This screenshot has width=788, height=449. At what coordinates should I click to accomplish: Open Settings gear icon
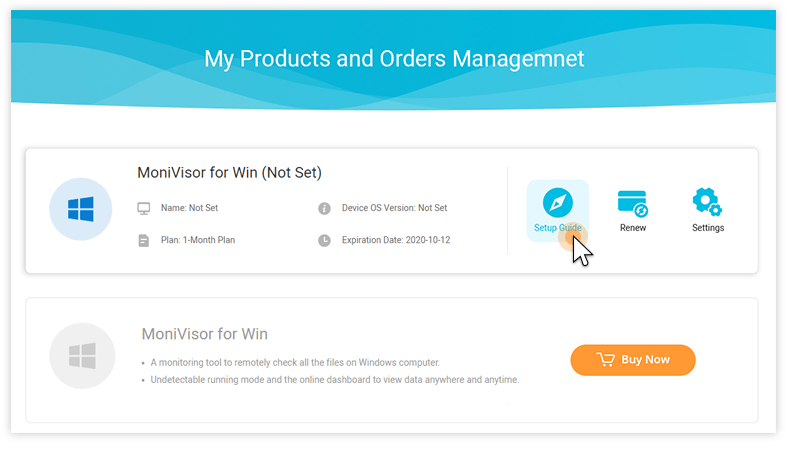coord(707,202)
